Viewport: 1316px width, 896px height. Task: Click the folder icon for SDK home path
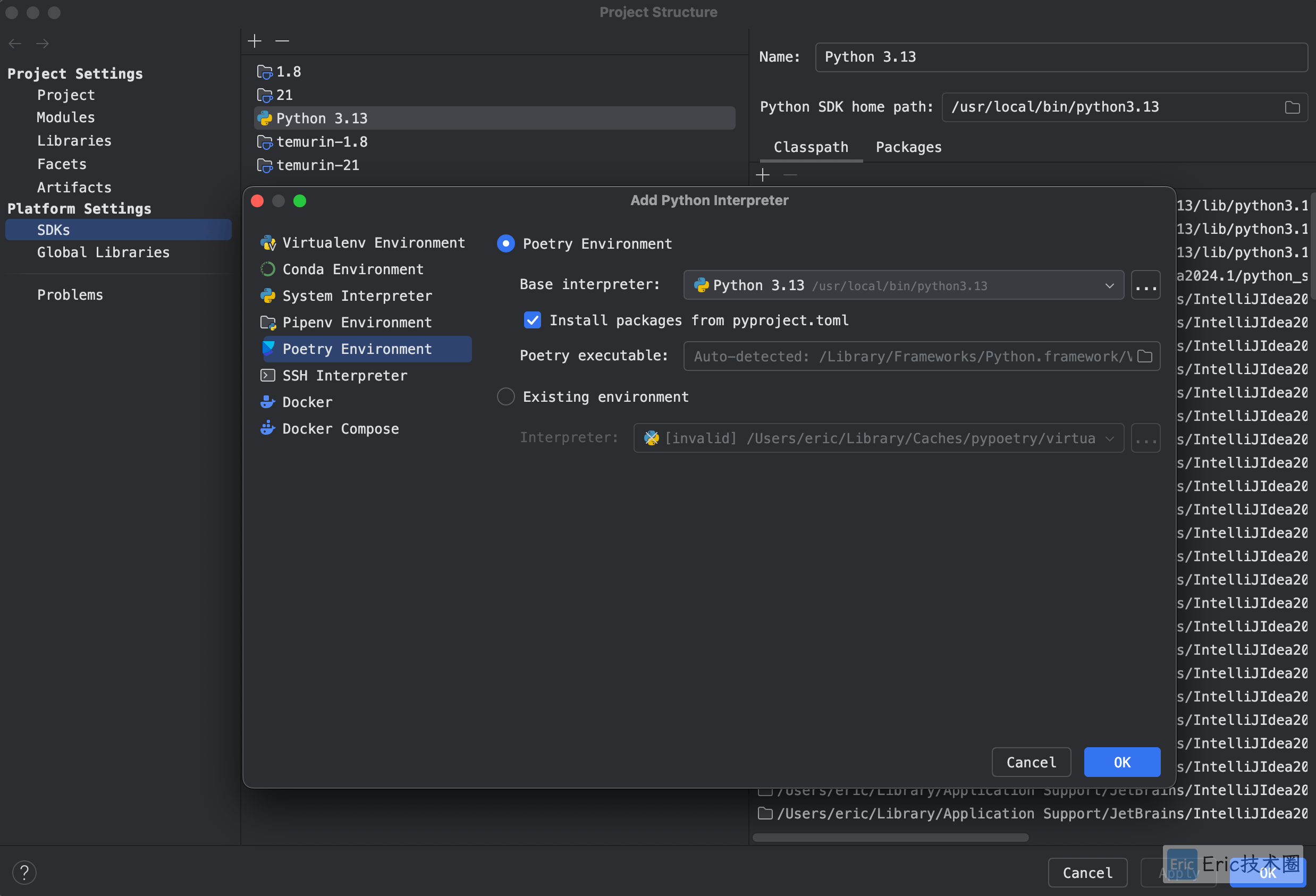pyautogui.click(x=1292, y=107)
